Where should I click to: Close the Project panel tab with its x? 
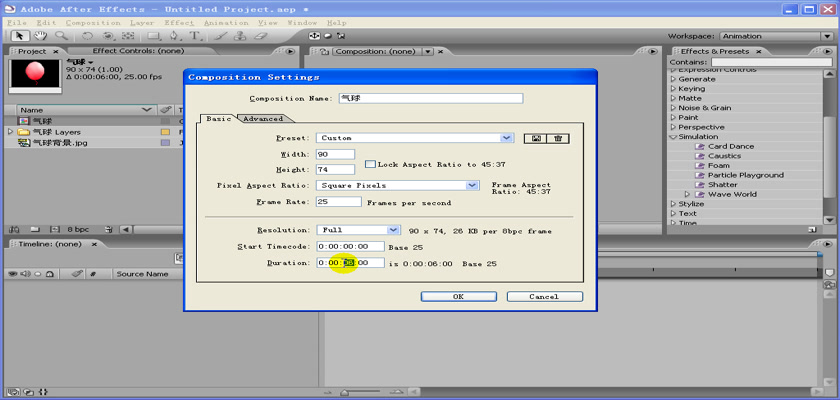[x=56, y=52]
